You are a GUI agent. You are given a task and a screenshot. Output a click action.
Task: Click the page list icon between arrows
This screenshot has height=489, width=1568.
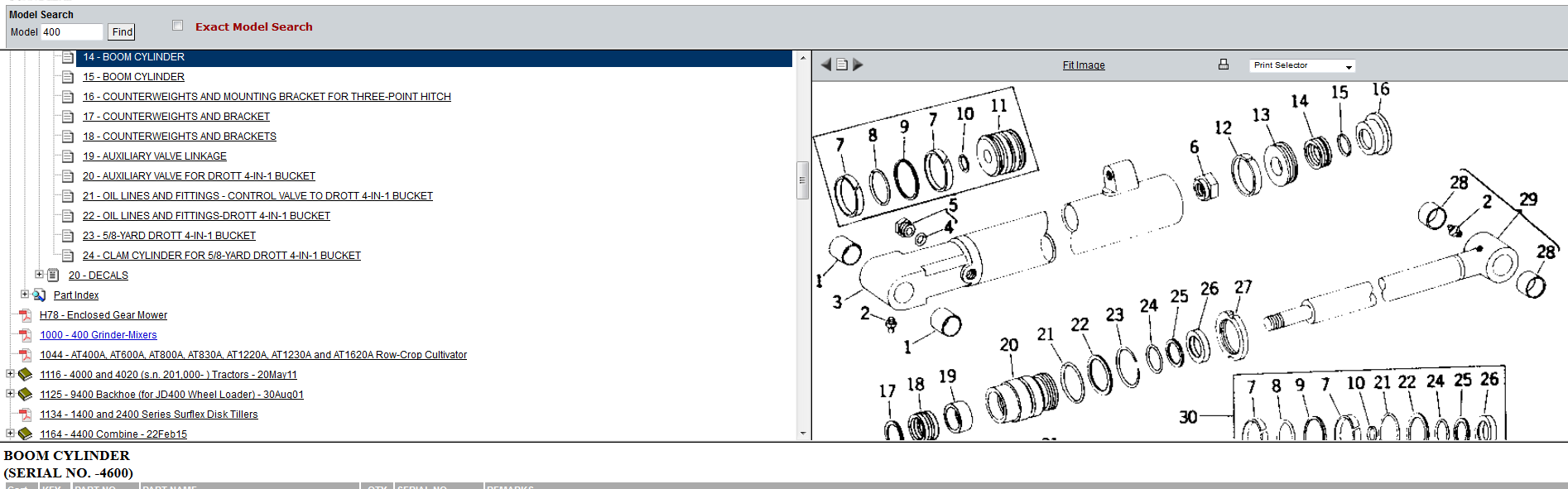(842, 65)
